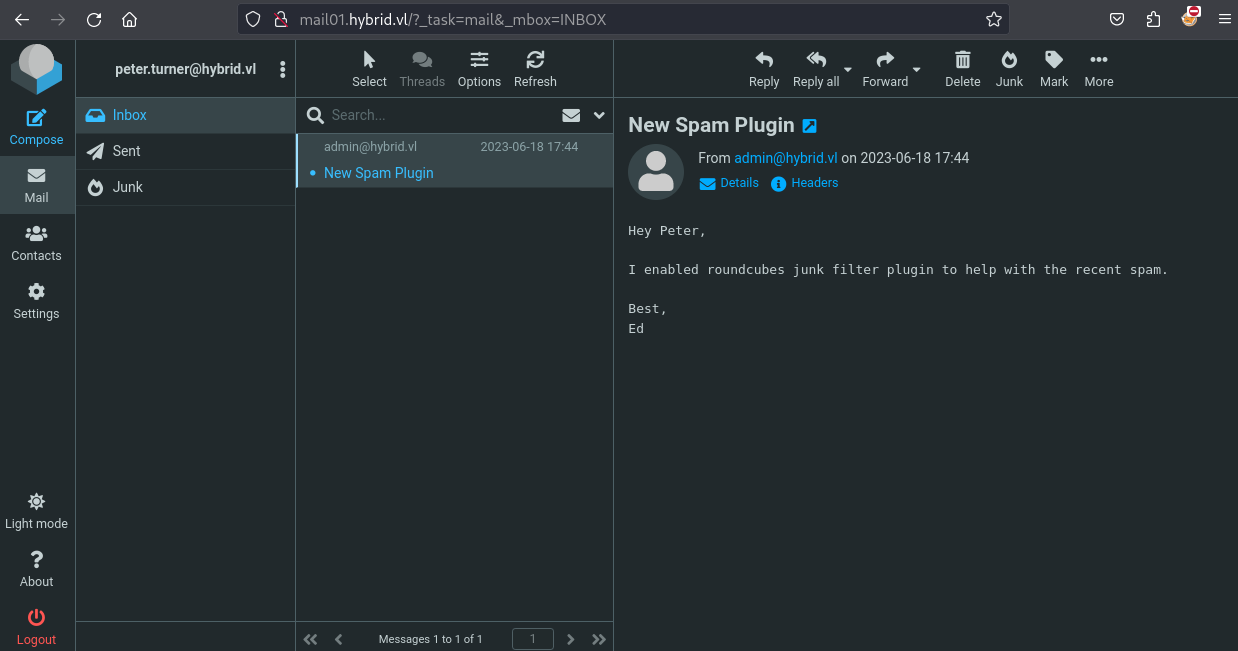Open the folder actions three-dot menu
Viewport: 1238px width, 651px height.
click(x=283, y=69)
